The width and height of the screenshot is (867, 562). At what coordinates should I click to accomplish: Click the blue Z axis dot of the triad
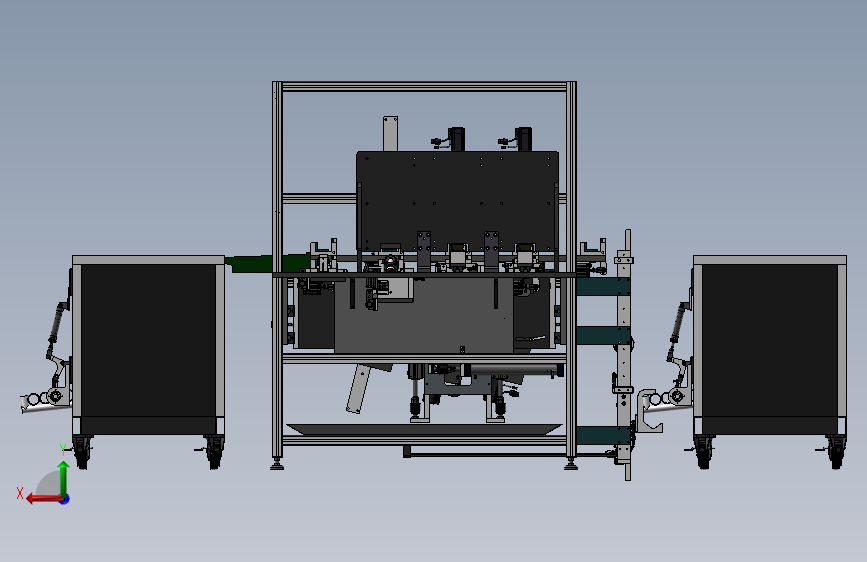[x=65, y=499]
